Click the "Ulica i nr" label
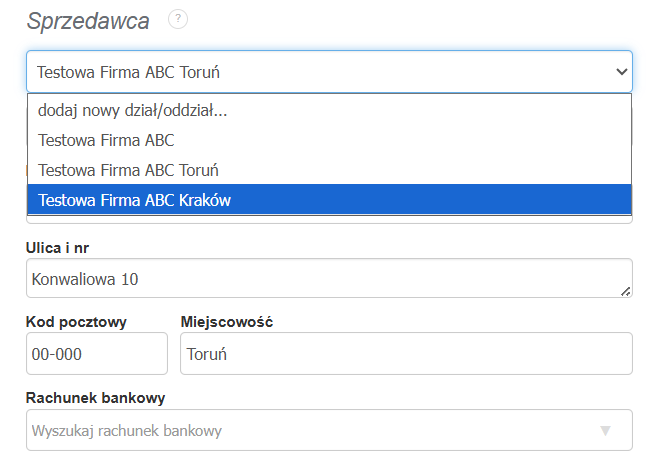 pyautogui.click(x=62, y=247)
